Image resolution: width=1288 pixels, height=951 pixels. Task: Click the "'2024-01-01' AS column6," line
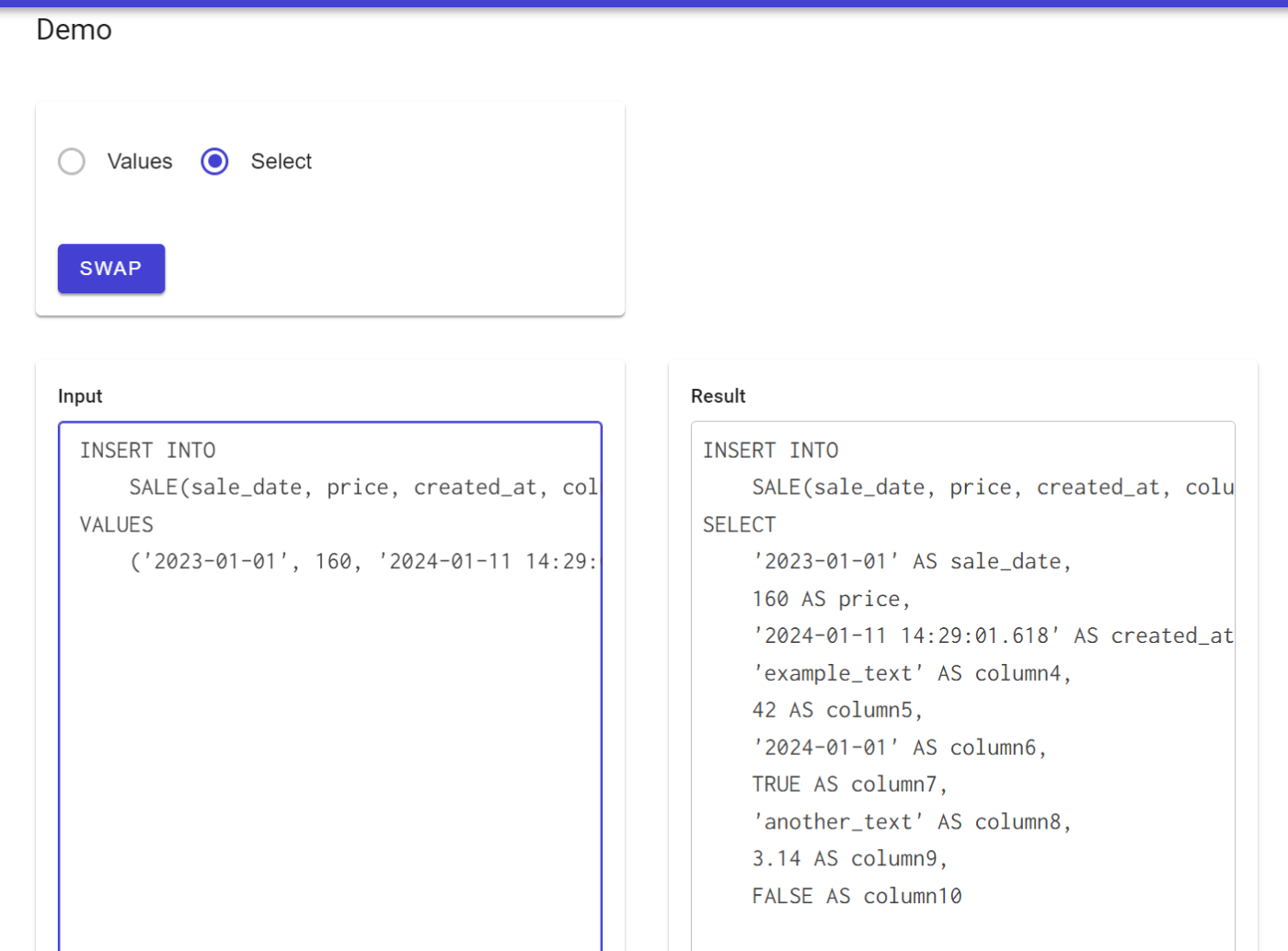[x=900, y=748]
